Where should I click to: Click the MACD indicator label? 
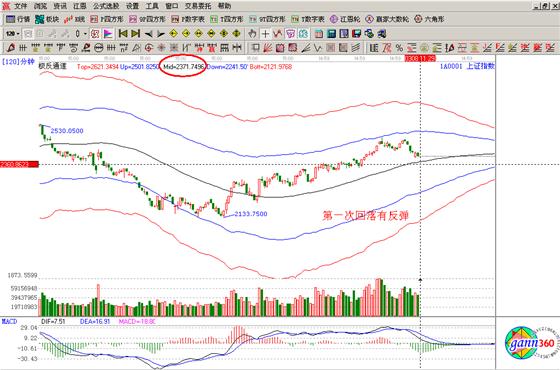point(9,322)
